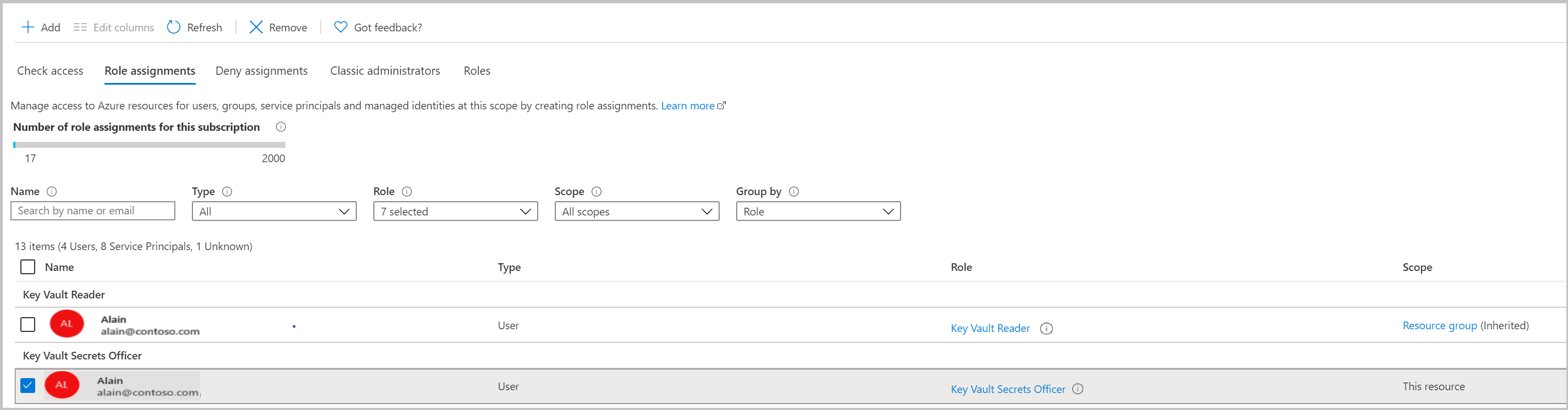This screenshot has height=410, width=1568.
Task: Click info icon next to Scope filter label
Action: click(x=597, y=191)
